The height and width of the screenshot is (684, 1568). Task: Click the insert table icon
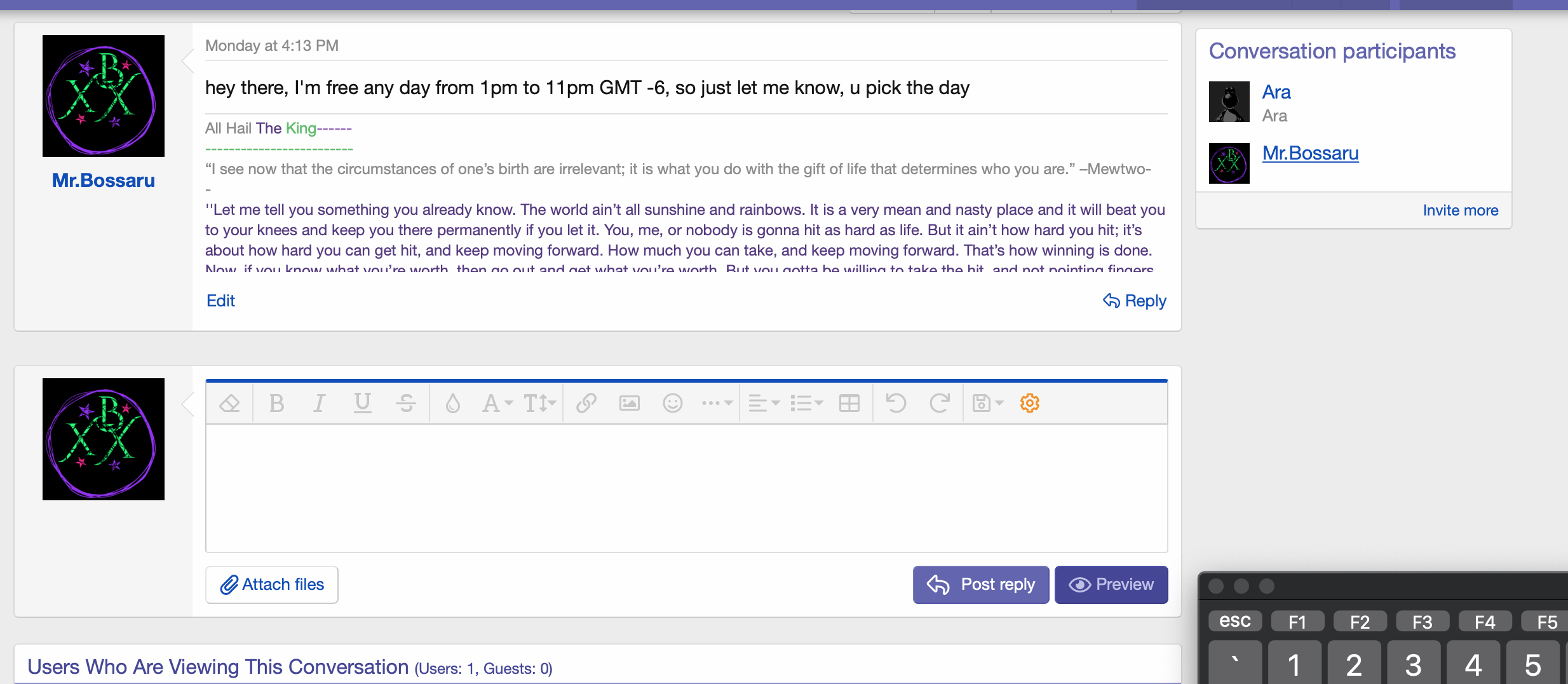click(x=849, y=403)
